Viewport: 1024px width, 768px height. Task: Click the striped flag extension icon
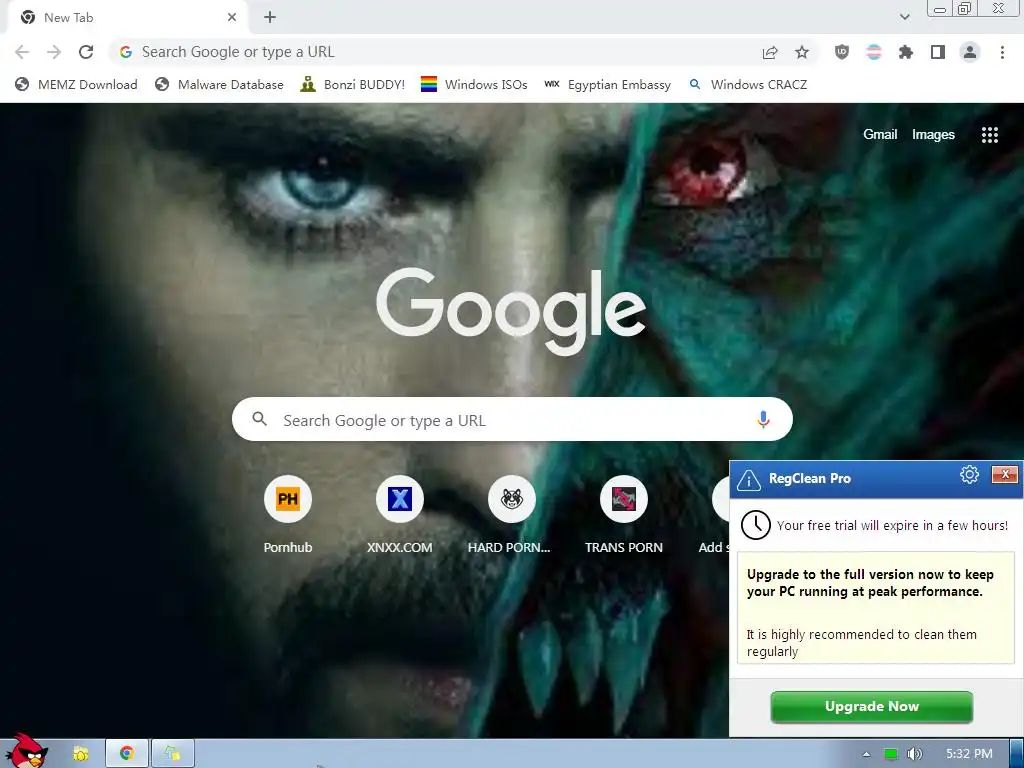pyautogui.click(x=874, y=52)
